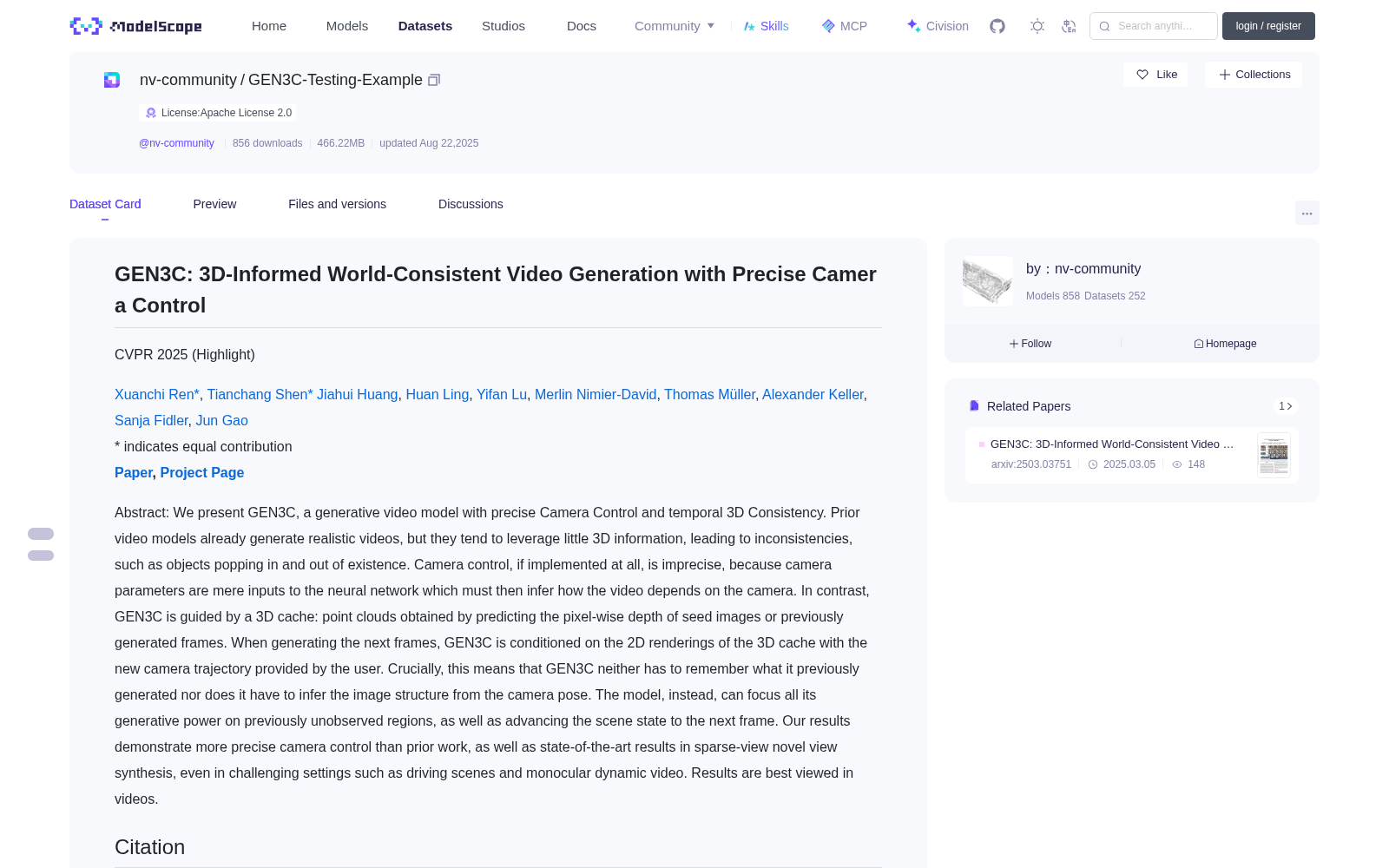This screenshot has width=1389, height=868.
Task: Go to the Home nav item
Action: pyautogui.click(x=269, y=26)
